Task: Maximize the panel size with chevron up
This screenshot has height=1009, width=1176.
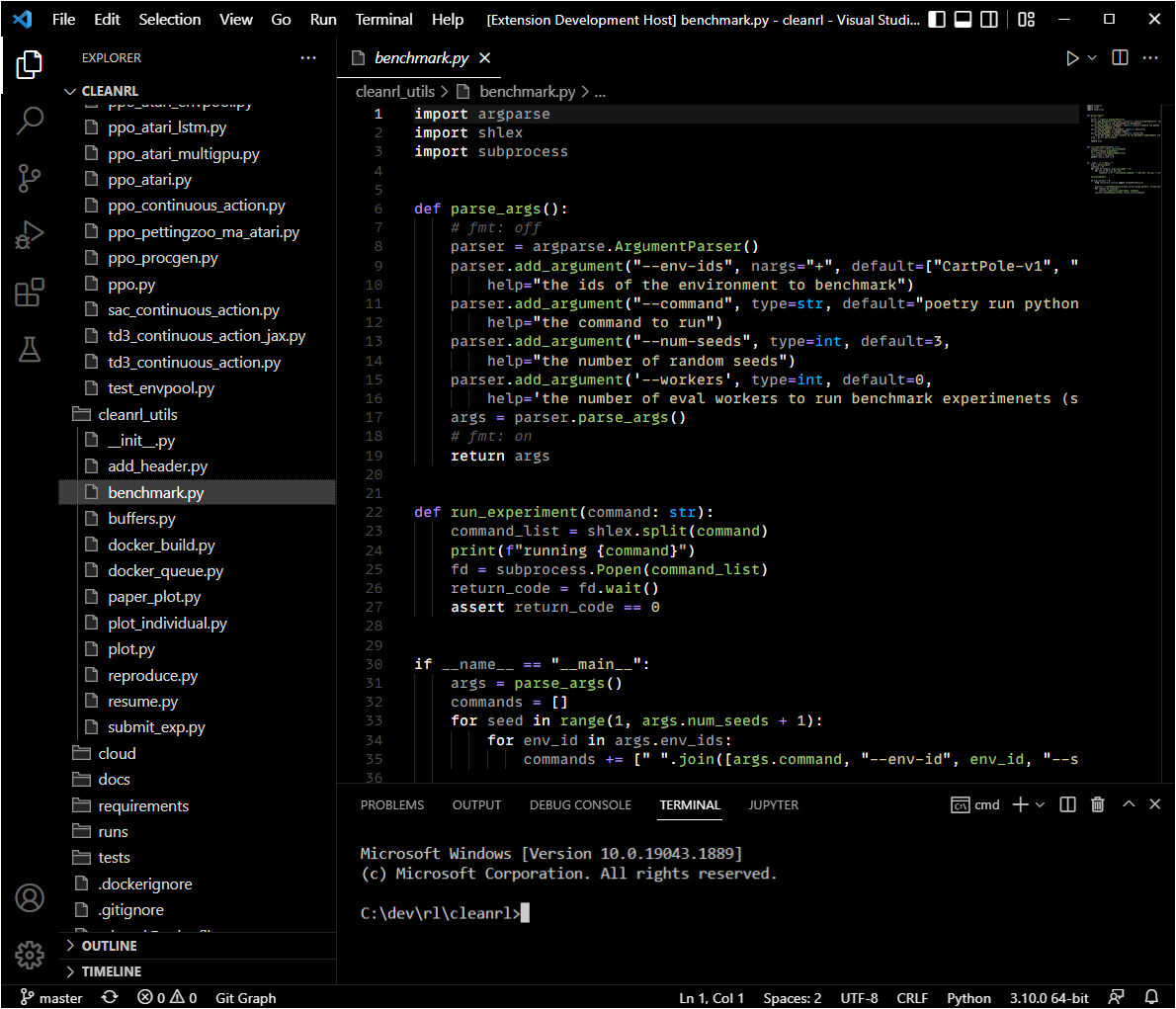Action: tap(1129, 804)
